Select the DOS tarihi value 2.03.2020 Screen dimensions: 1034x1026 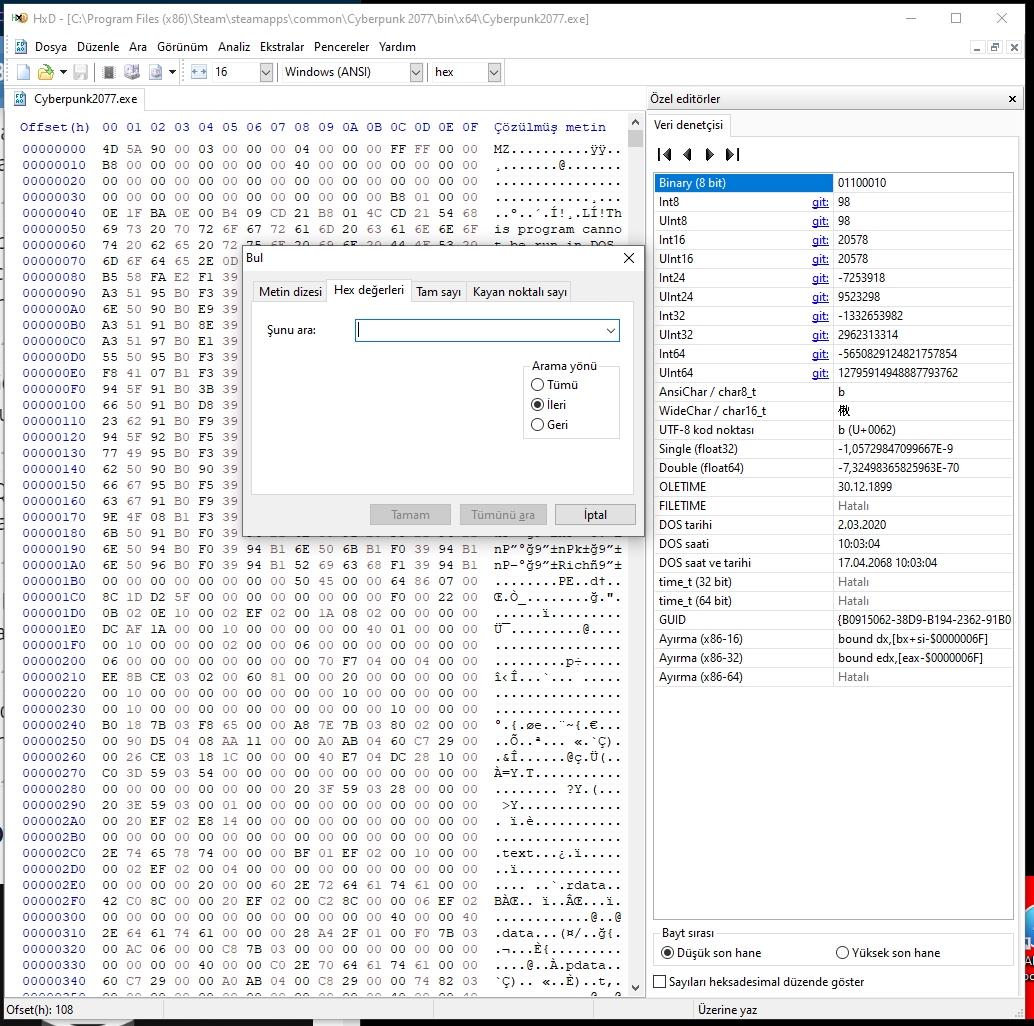[x=862, y=525]
